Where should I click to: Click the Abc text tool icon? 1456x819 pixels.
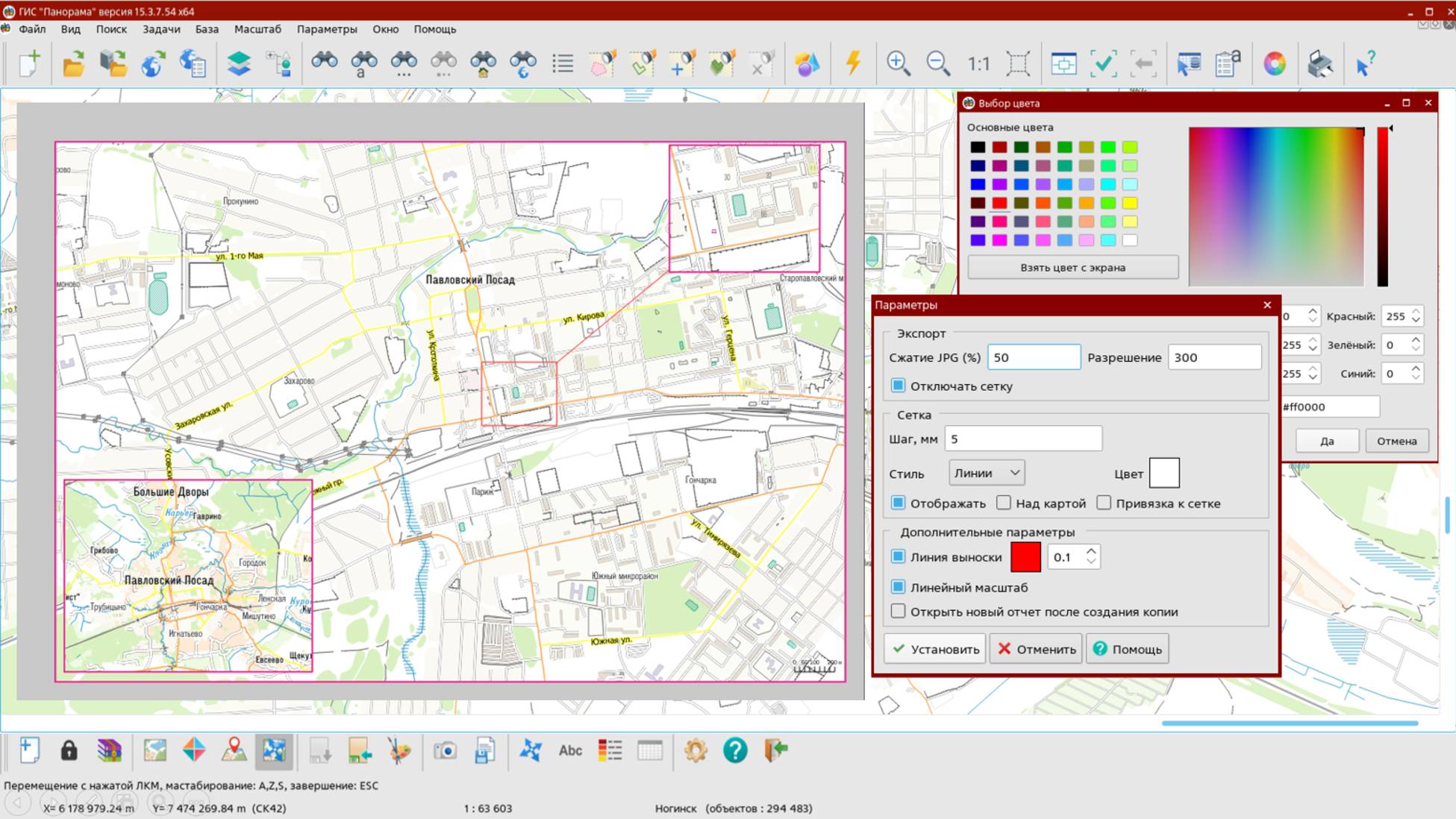(570, 750)
